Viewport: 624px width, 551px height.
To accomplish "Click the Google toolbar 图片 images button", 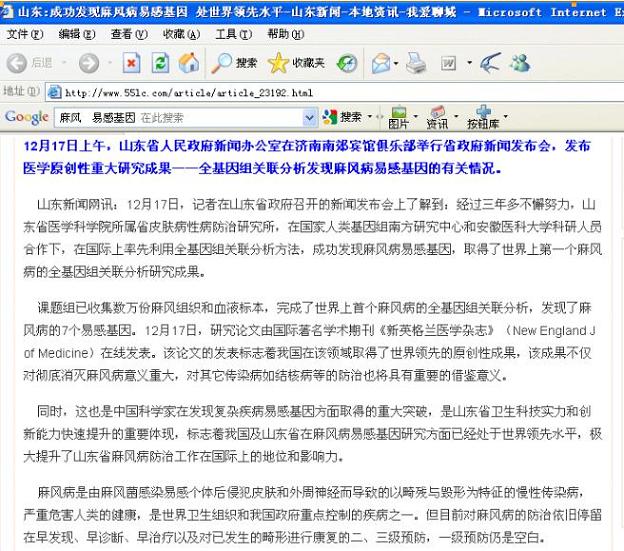I will [398, 118].
